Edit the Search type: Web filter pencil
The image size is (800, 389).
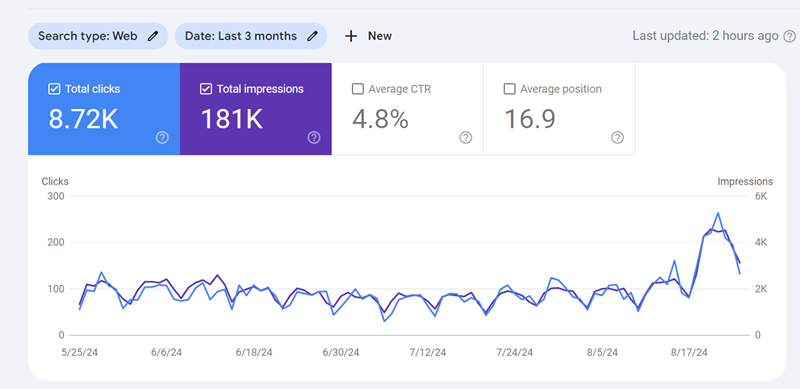[153, 36]
